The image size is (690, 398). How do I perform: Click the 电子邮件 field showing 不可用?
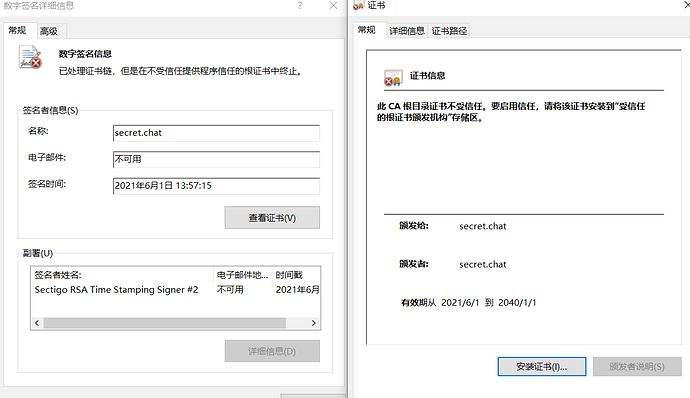click(216, 159)
